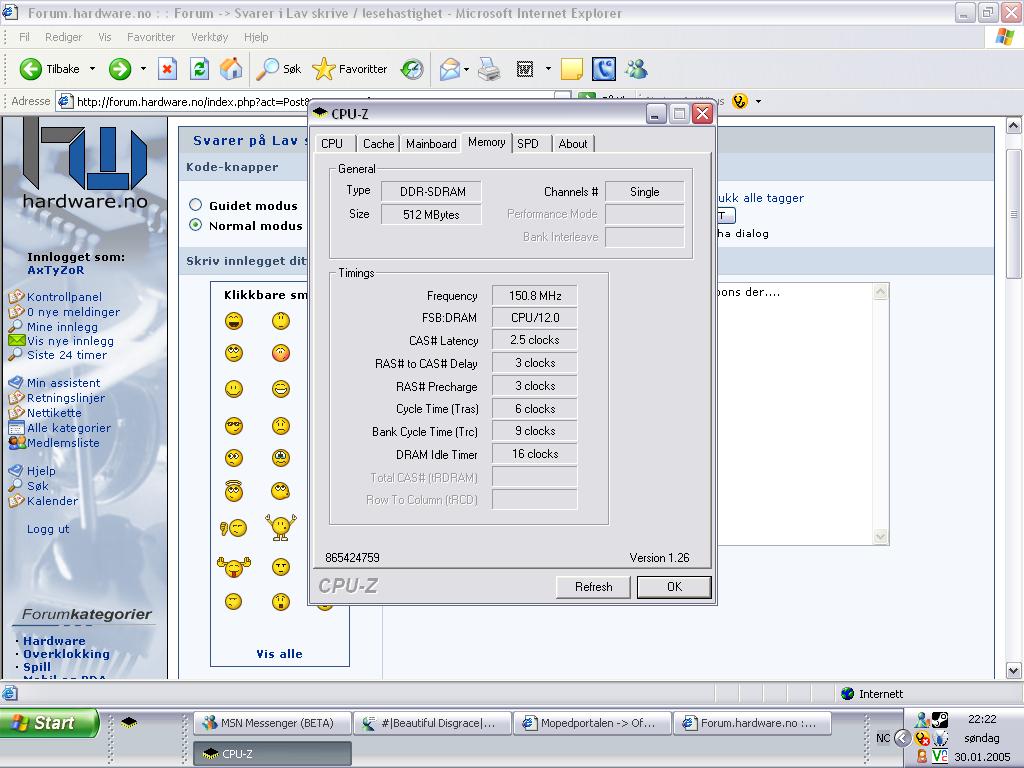
Task: Open Favoritter star in toolbar
Action: point(349,69)
